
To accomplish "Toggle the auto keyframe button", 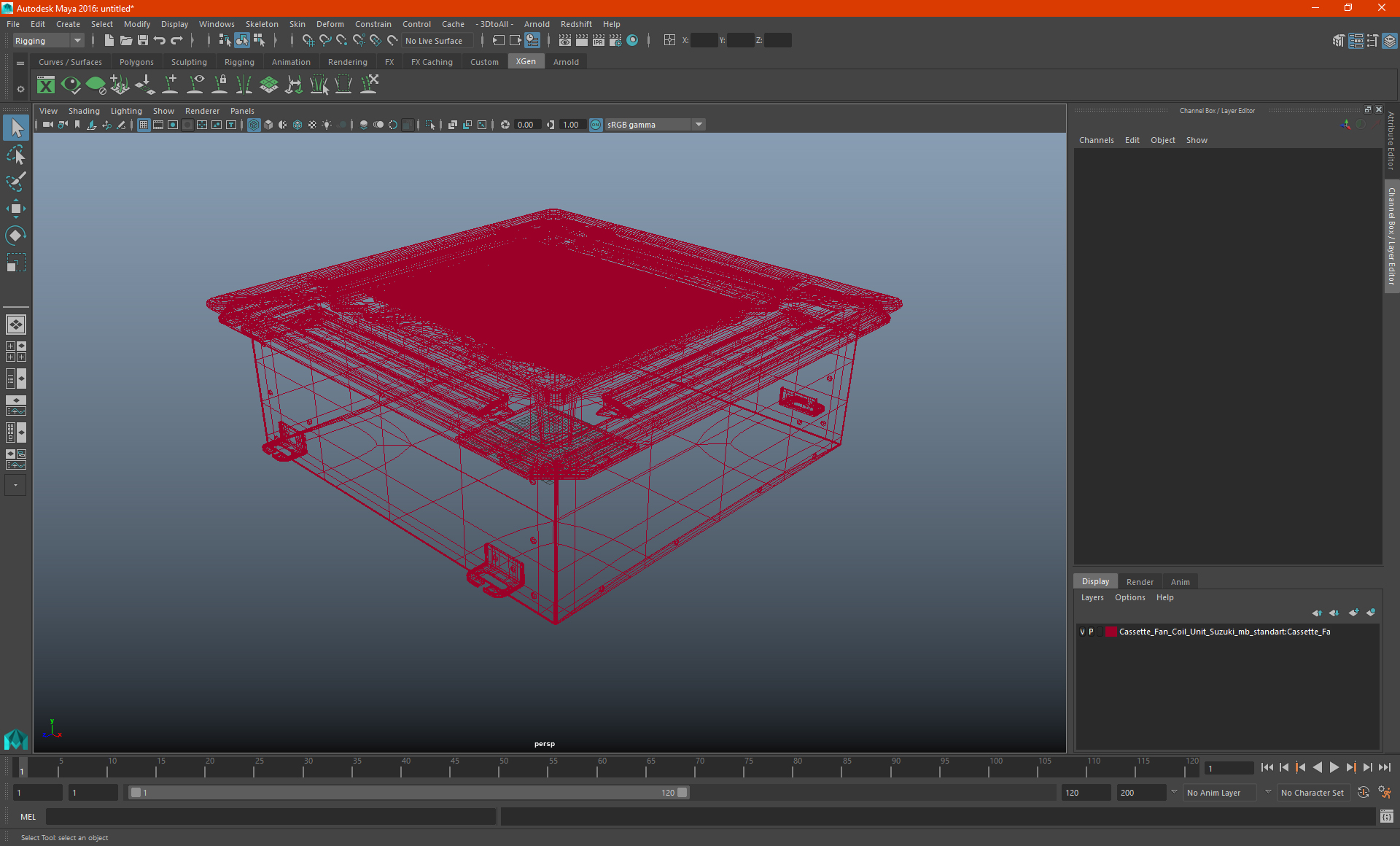I will 1364,793.
